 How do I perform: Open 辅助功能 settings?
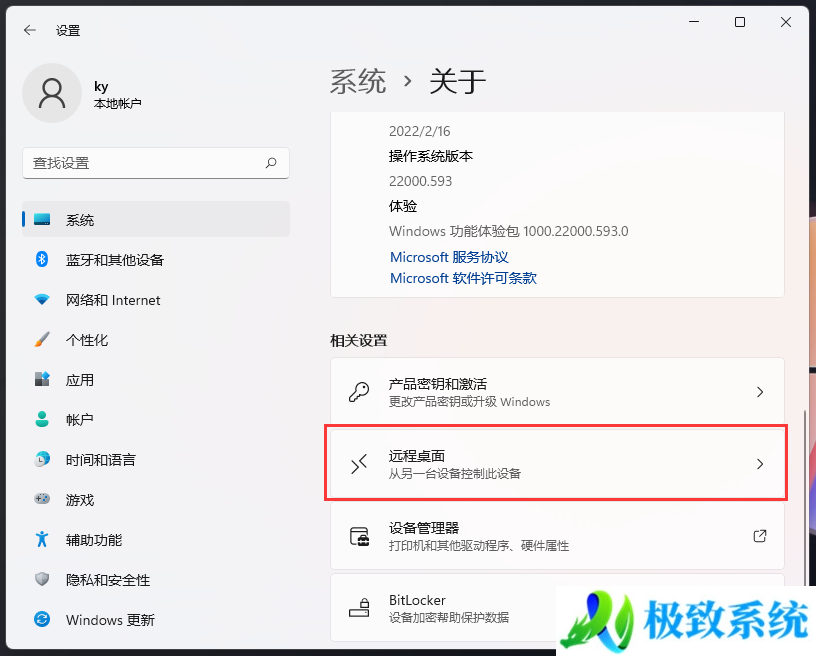[156, 539]
